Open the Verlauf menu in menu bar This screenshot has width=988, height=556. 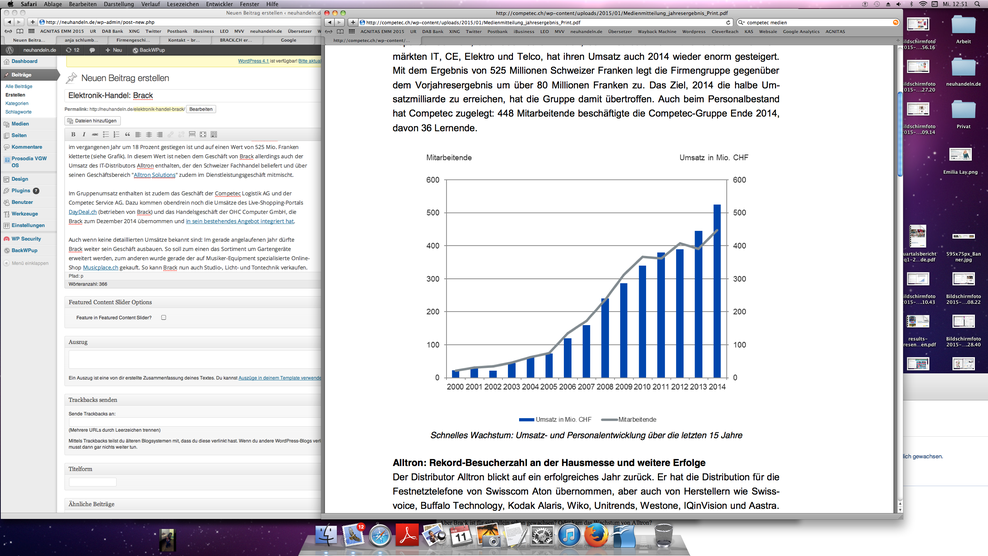tap(150, 4)
